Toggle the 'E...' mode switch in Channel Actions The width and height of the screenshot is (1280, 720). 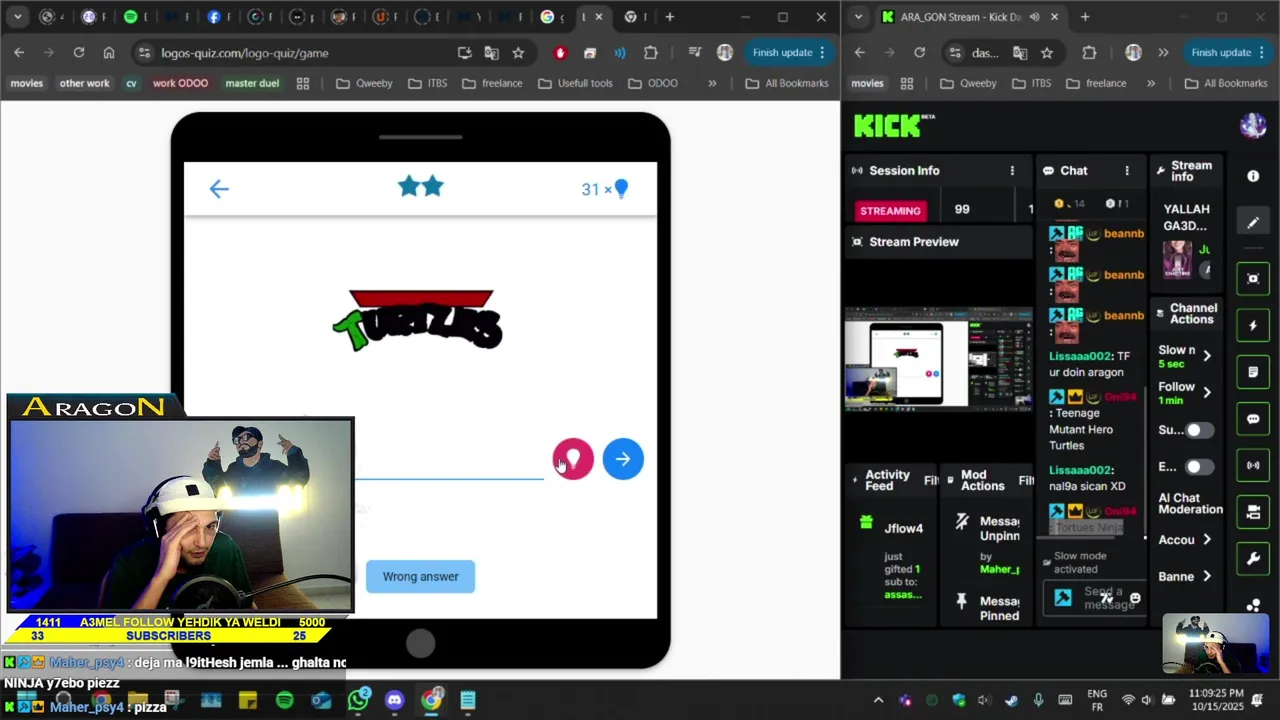click(x=1199, y=467)
